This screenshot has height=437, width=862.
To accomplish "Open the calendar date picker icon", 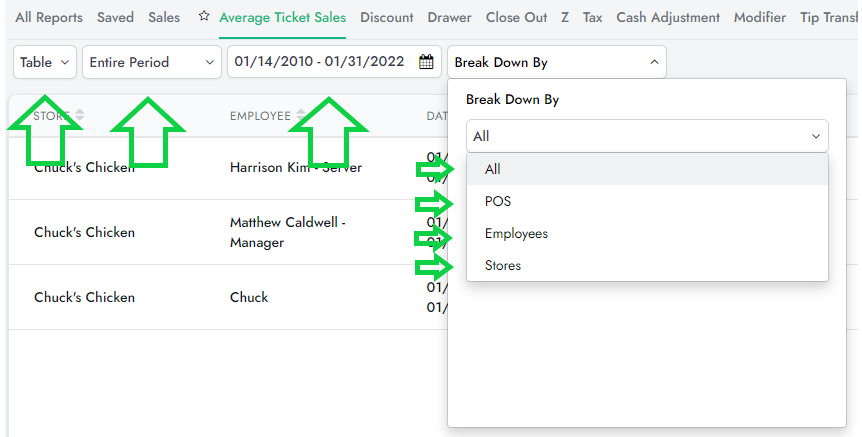I will (426, 62).
